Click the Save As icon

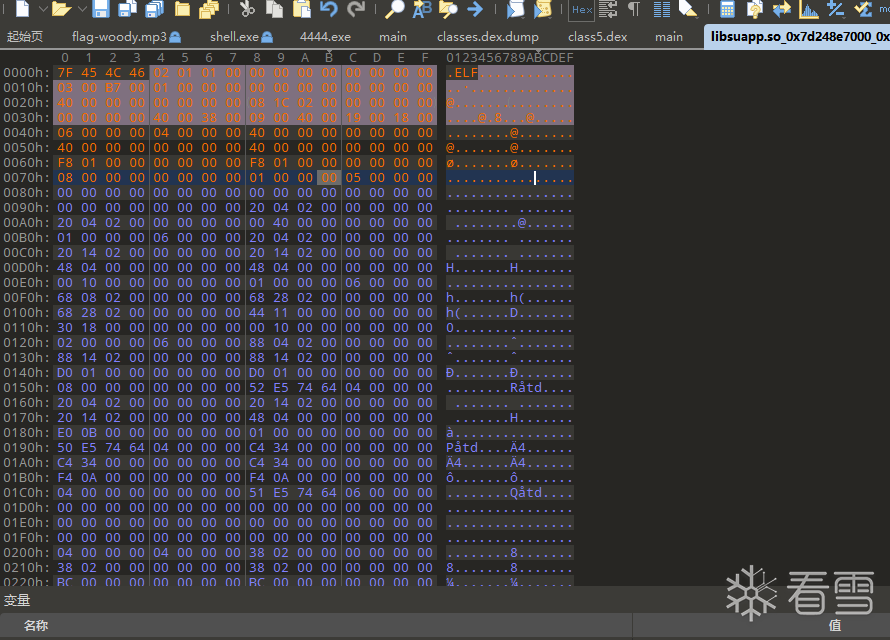pos(128,9)
